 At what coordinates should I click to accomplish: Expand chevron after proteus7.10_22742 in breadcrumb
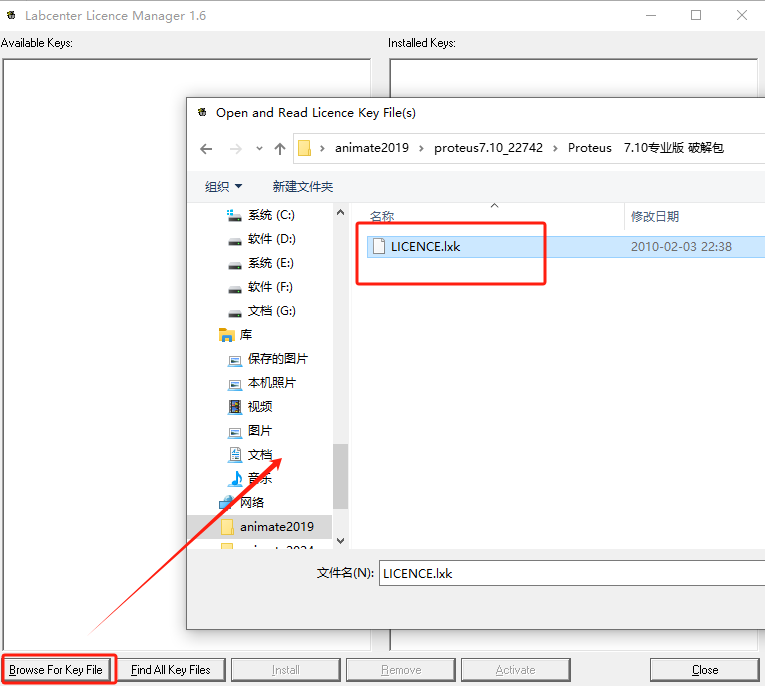(555, 148)
